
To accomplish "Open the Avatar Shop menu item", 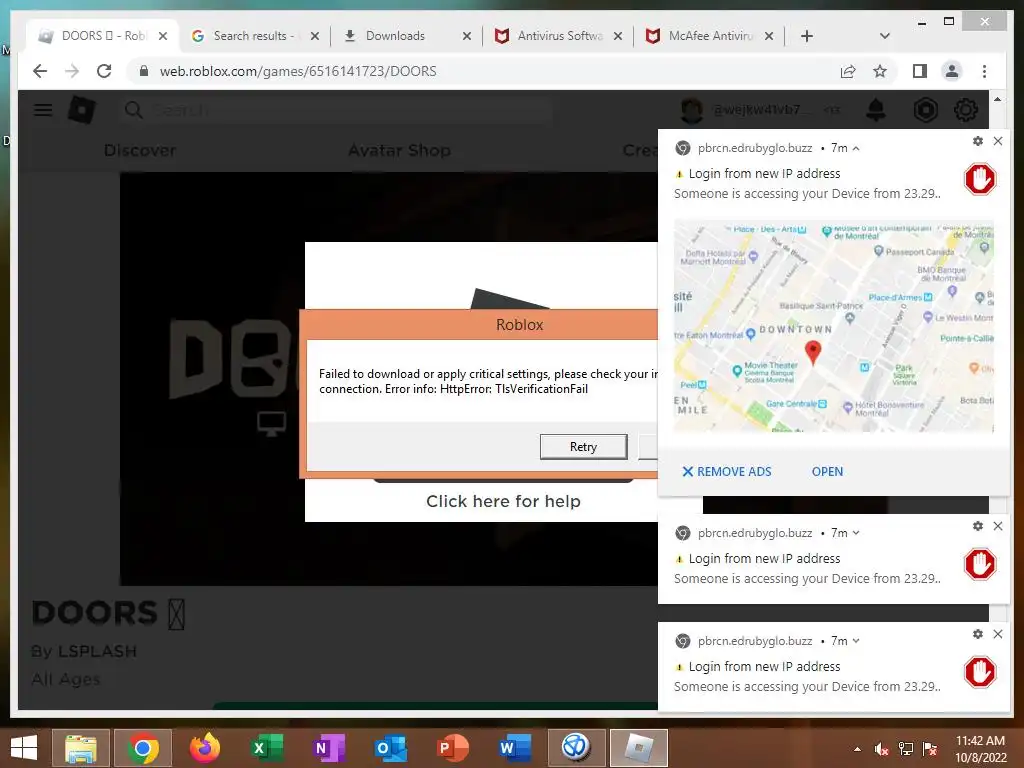I will [399, 150].
